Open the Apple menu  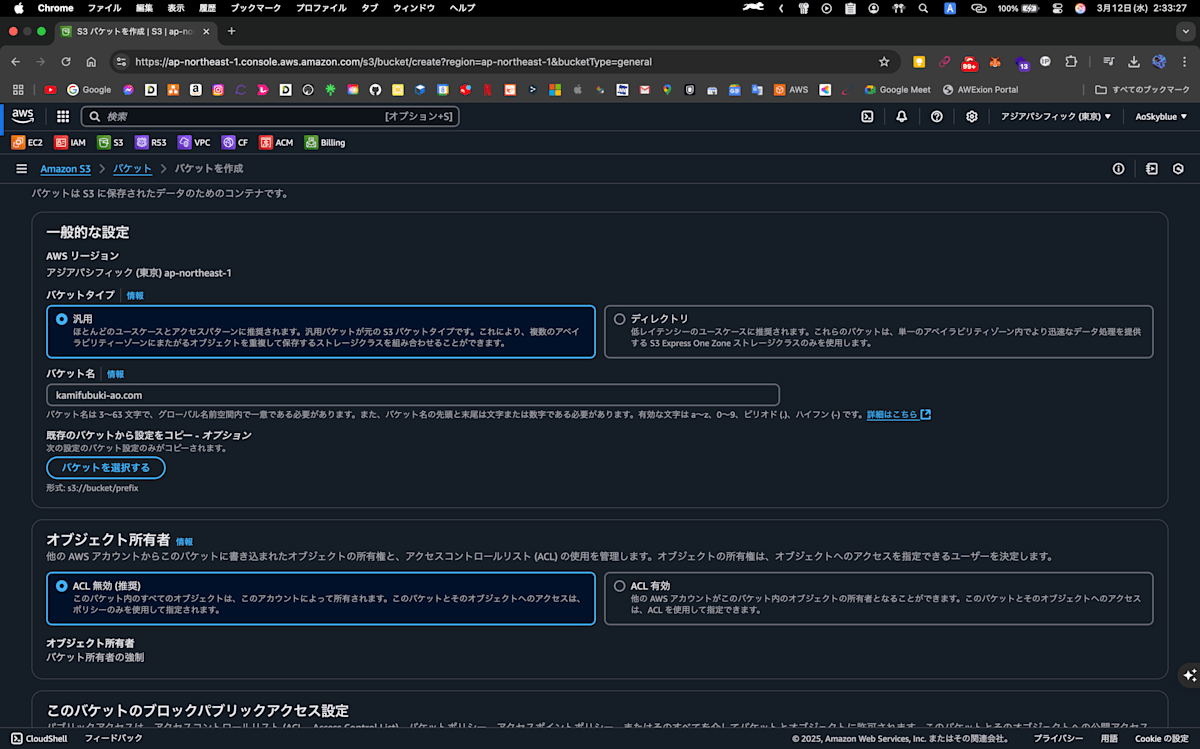[18, 8]
